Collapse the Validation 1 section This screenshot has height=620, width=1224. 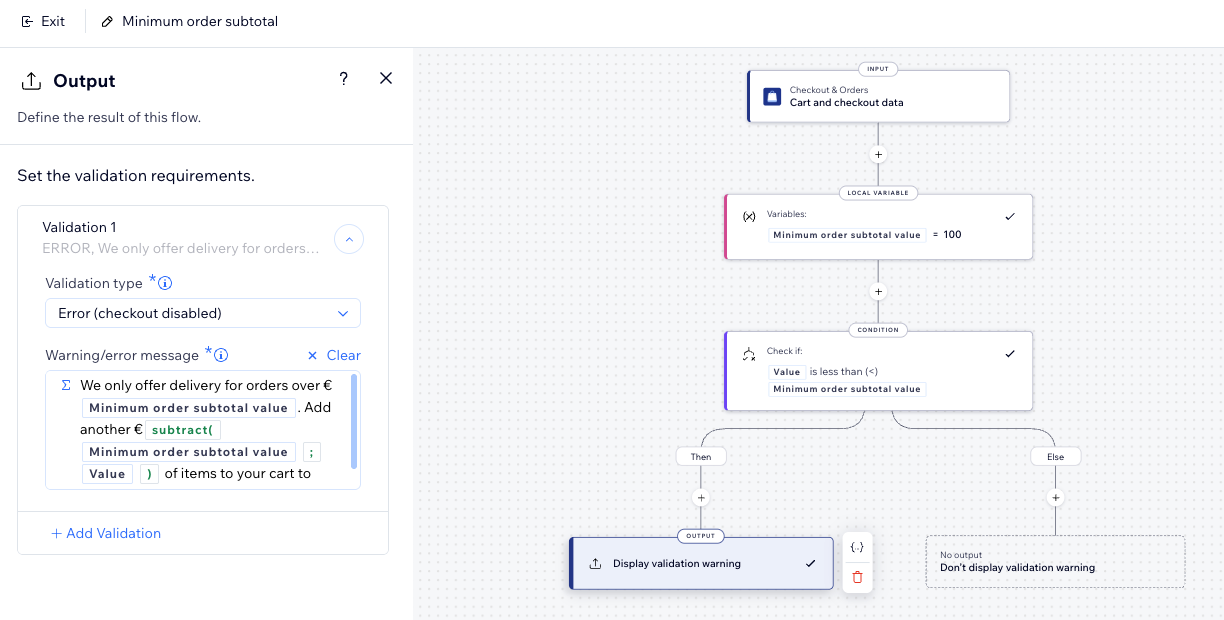click(349, 239)
